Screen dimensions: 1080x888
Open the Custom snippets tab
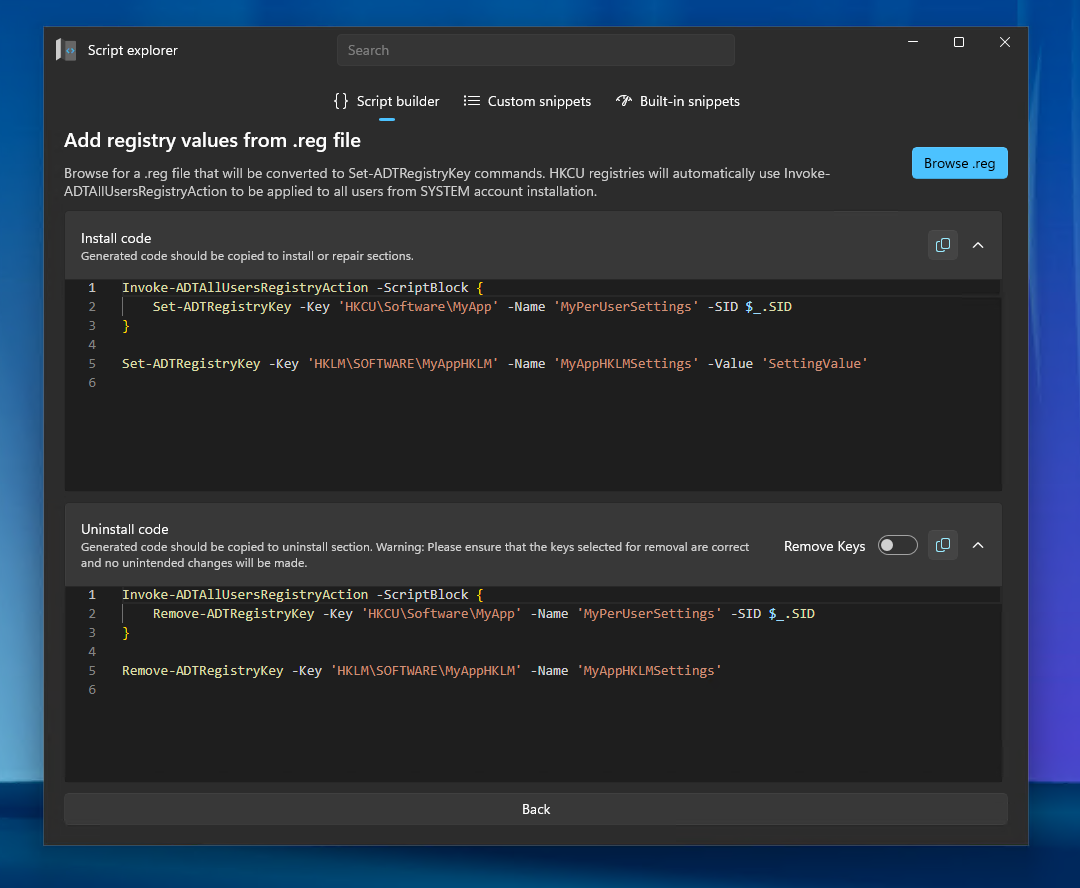pos(527,101)
